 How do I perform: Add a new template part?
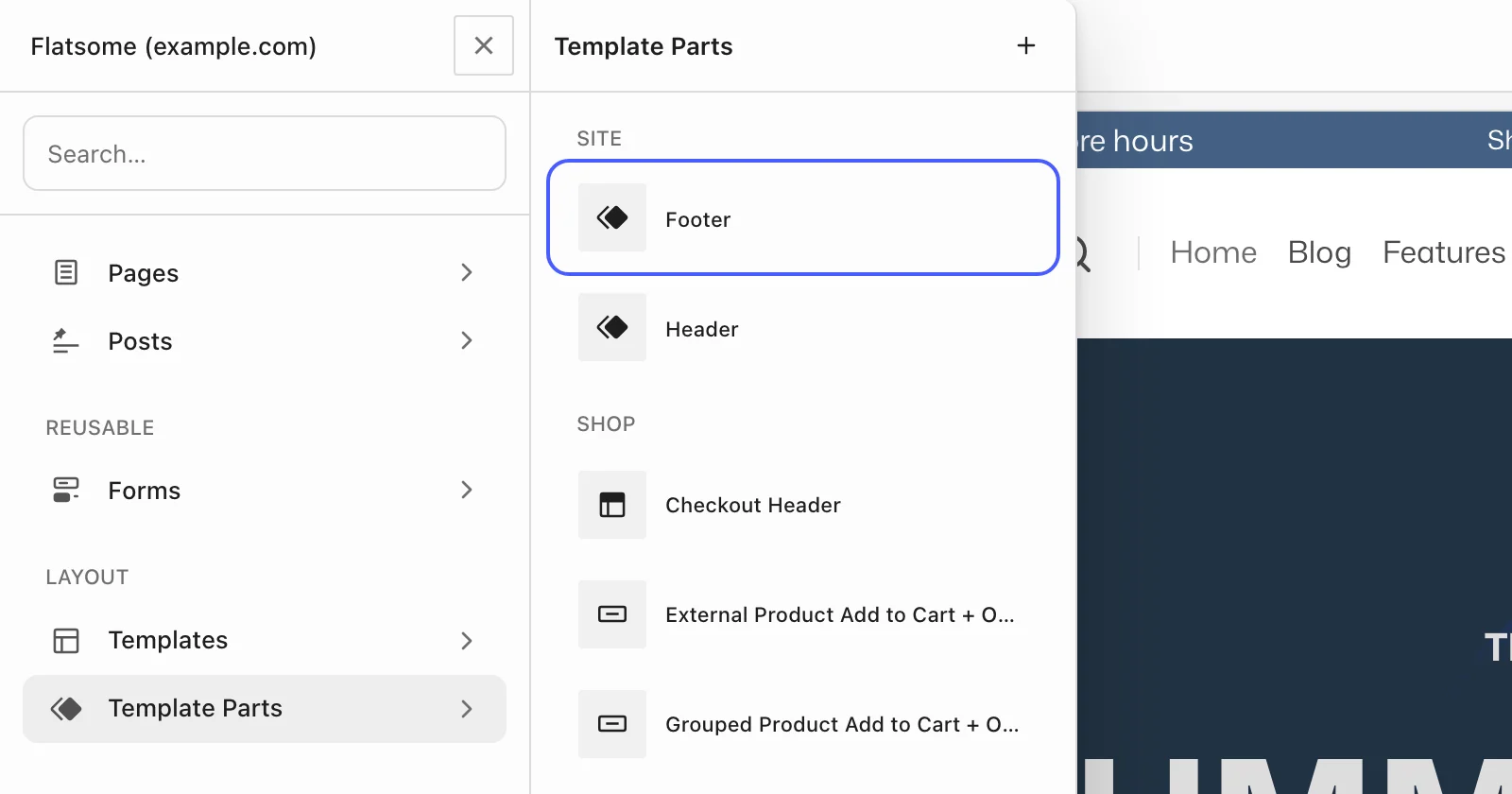(1026, 45)
